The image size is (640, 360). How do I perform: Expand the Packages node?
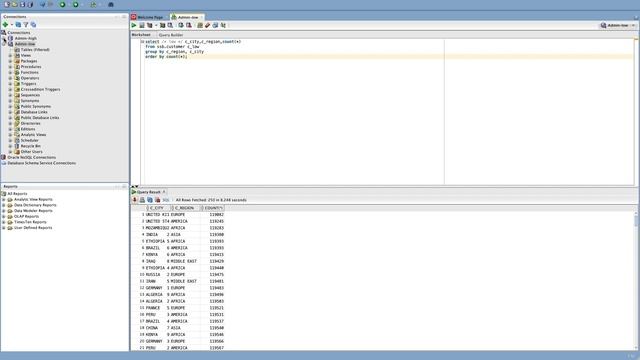coord(10,61)
